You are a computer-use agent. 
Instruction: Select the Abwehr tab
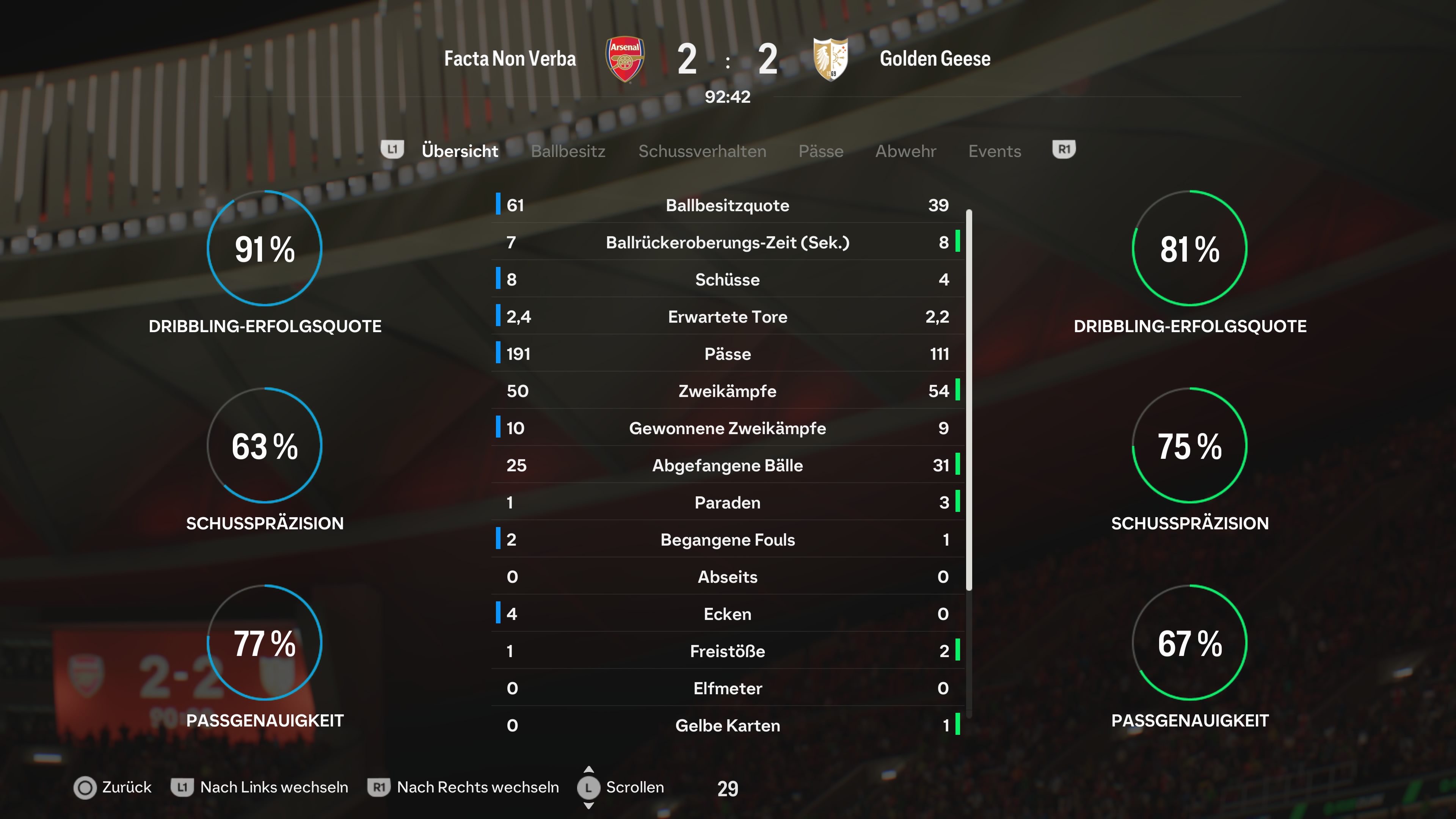[x=905, y=151]
